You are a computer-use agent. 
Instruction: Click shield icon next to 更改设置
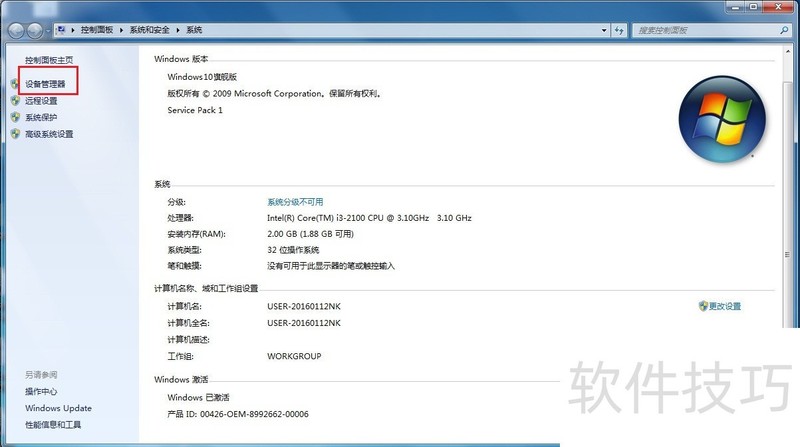click(703, 306)
